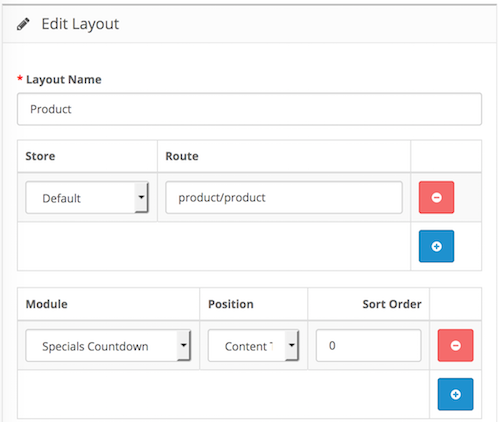The height and width of the screenshot is (422, 500).
Task: Click the Sort Order column header
Action: [392, 304]
